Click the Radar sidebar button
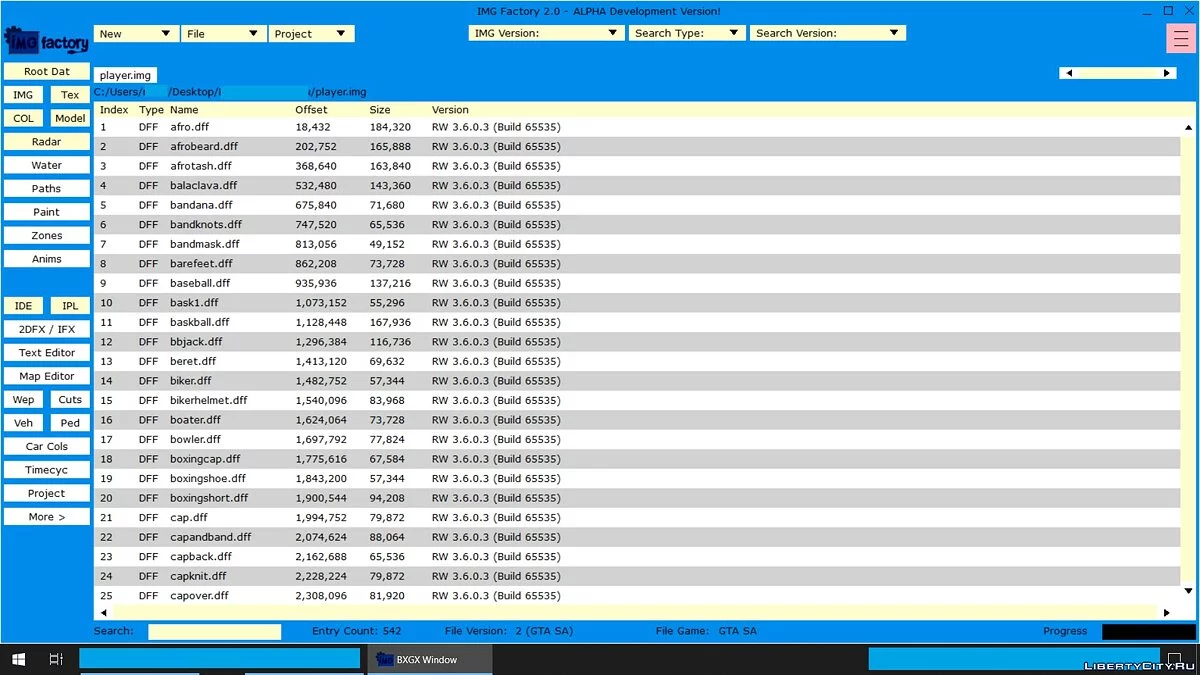Viewport: 1200px width, 675px height. click(x=47, y=142)
